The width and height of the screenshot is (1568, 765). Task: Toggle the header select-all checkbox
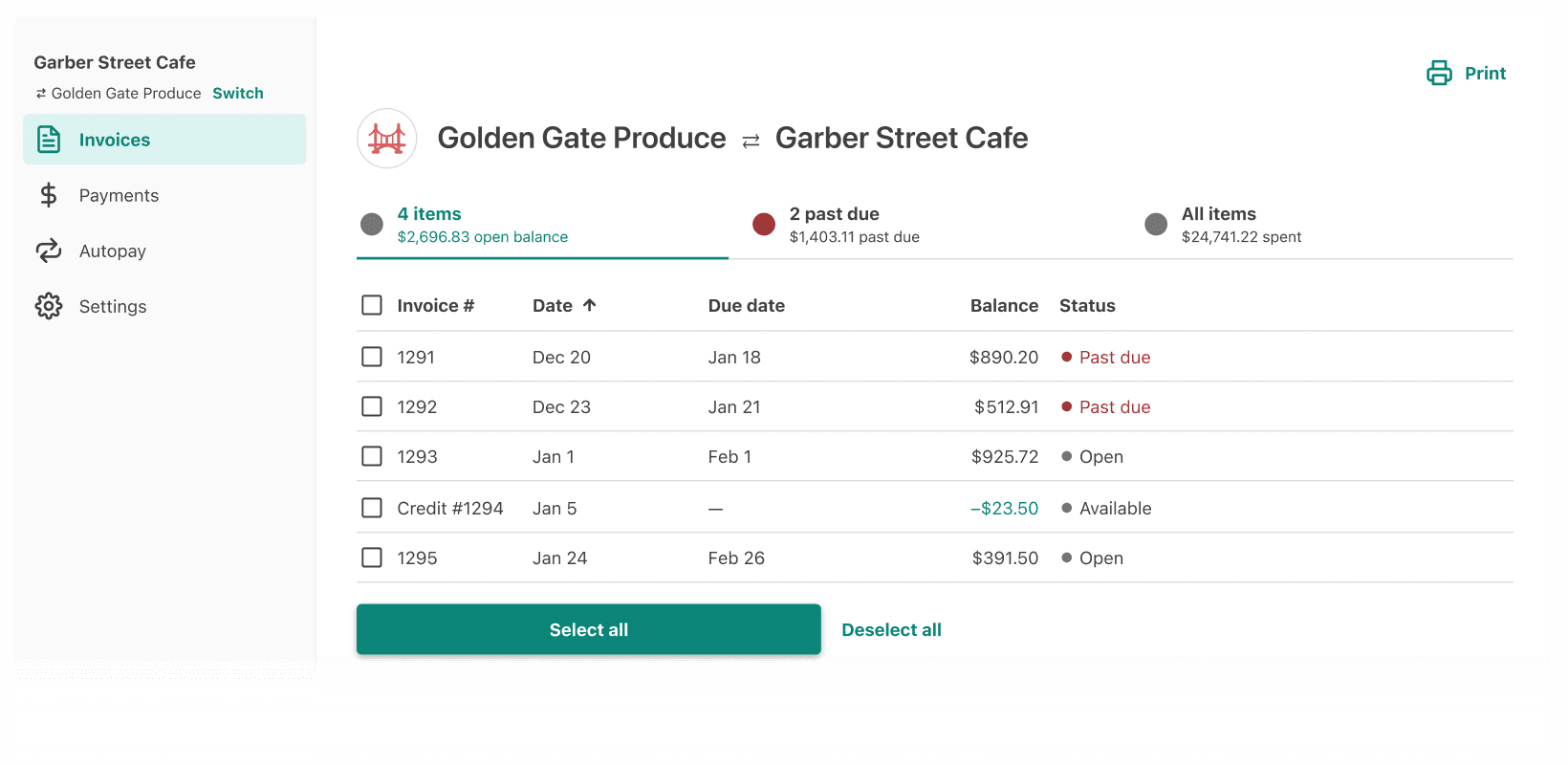(372, 305)
